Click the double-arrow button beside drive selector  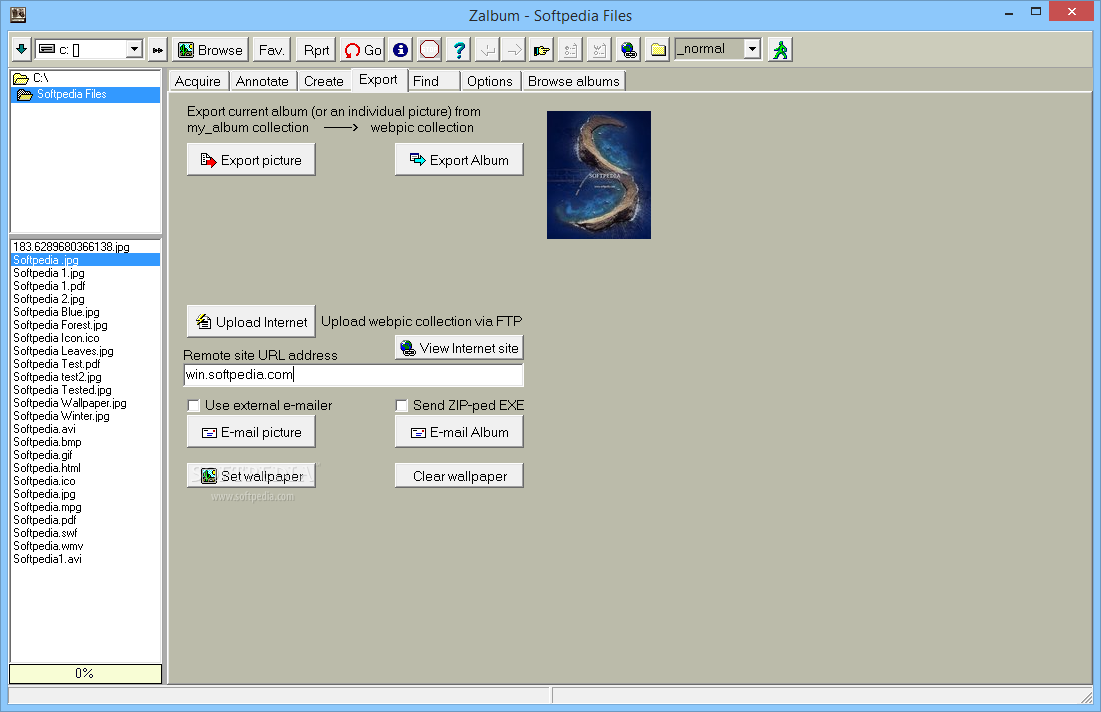[158, 50]
